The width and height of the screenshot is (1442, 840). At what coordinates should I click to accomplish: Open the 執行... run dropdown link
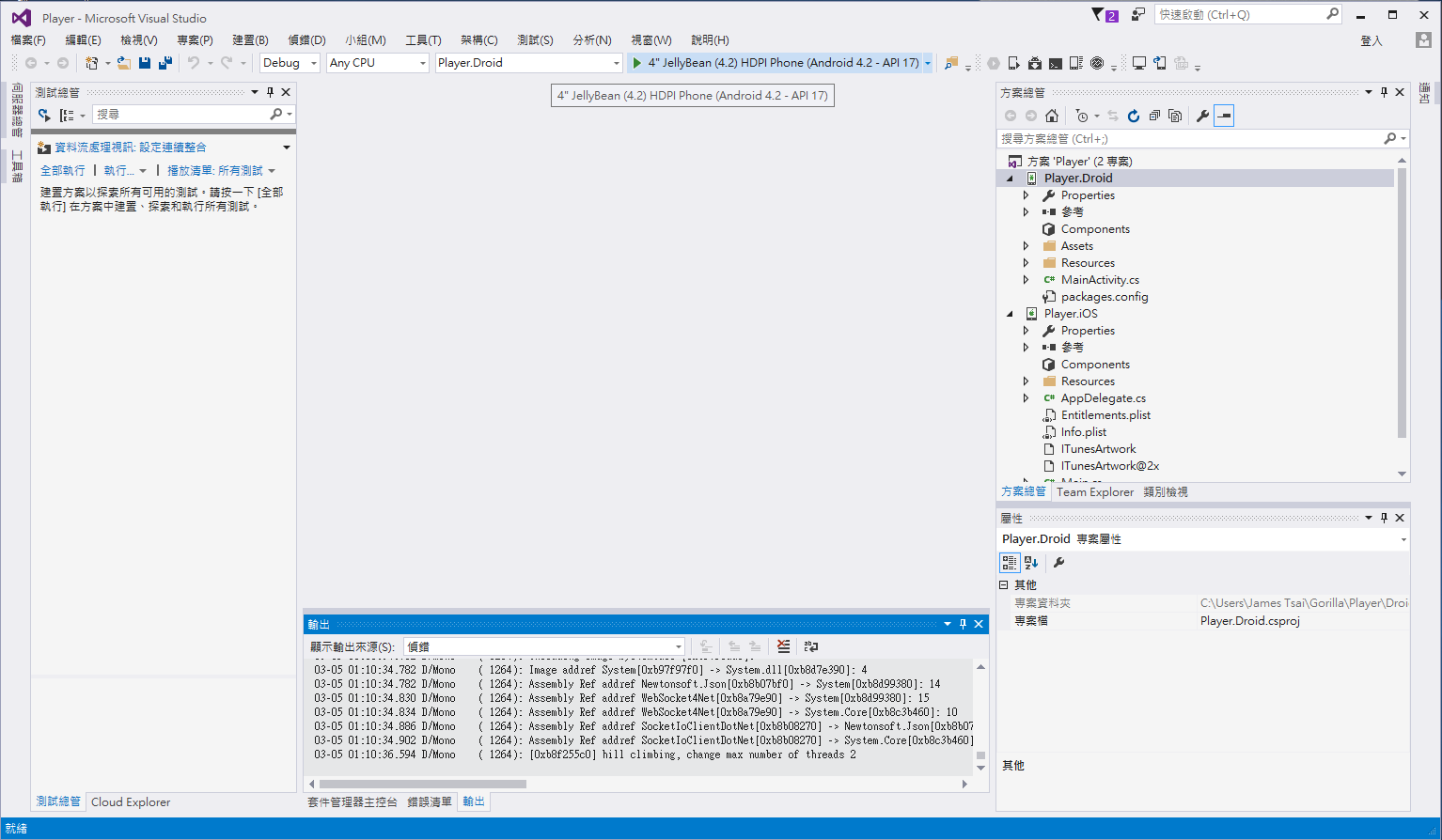click(x=125, y=171)
